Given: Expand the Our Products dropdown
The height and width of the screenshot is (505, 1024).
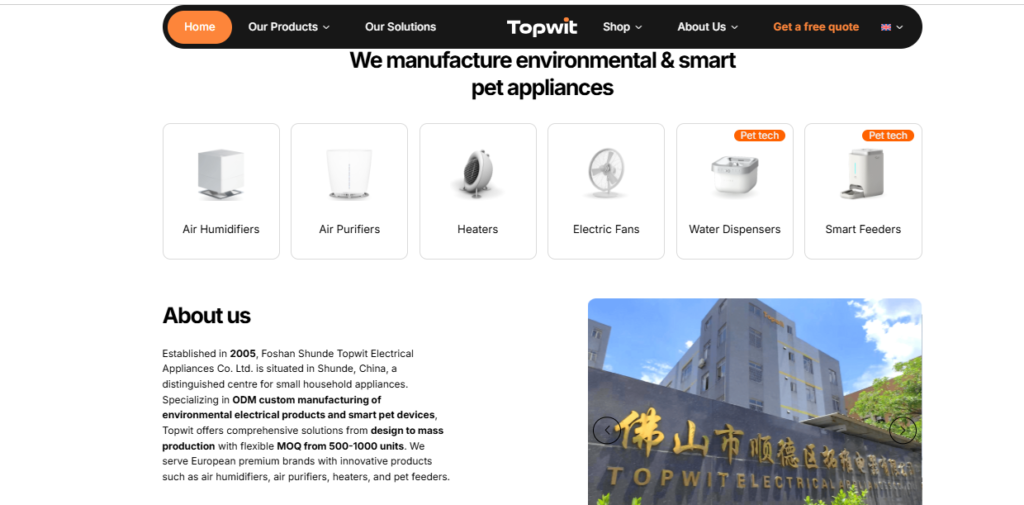Looking at the screenshot, I should 289,27.
